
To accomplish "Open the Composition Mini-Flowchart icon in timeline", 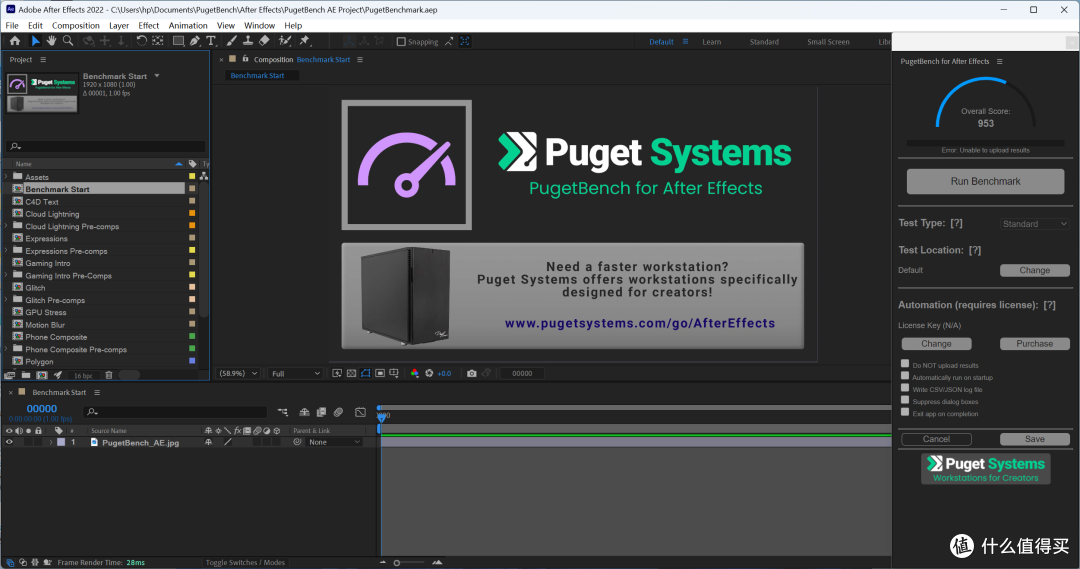I will [282, 412].
